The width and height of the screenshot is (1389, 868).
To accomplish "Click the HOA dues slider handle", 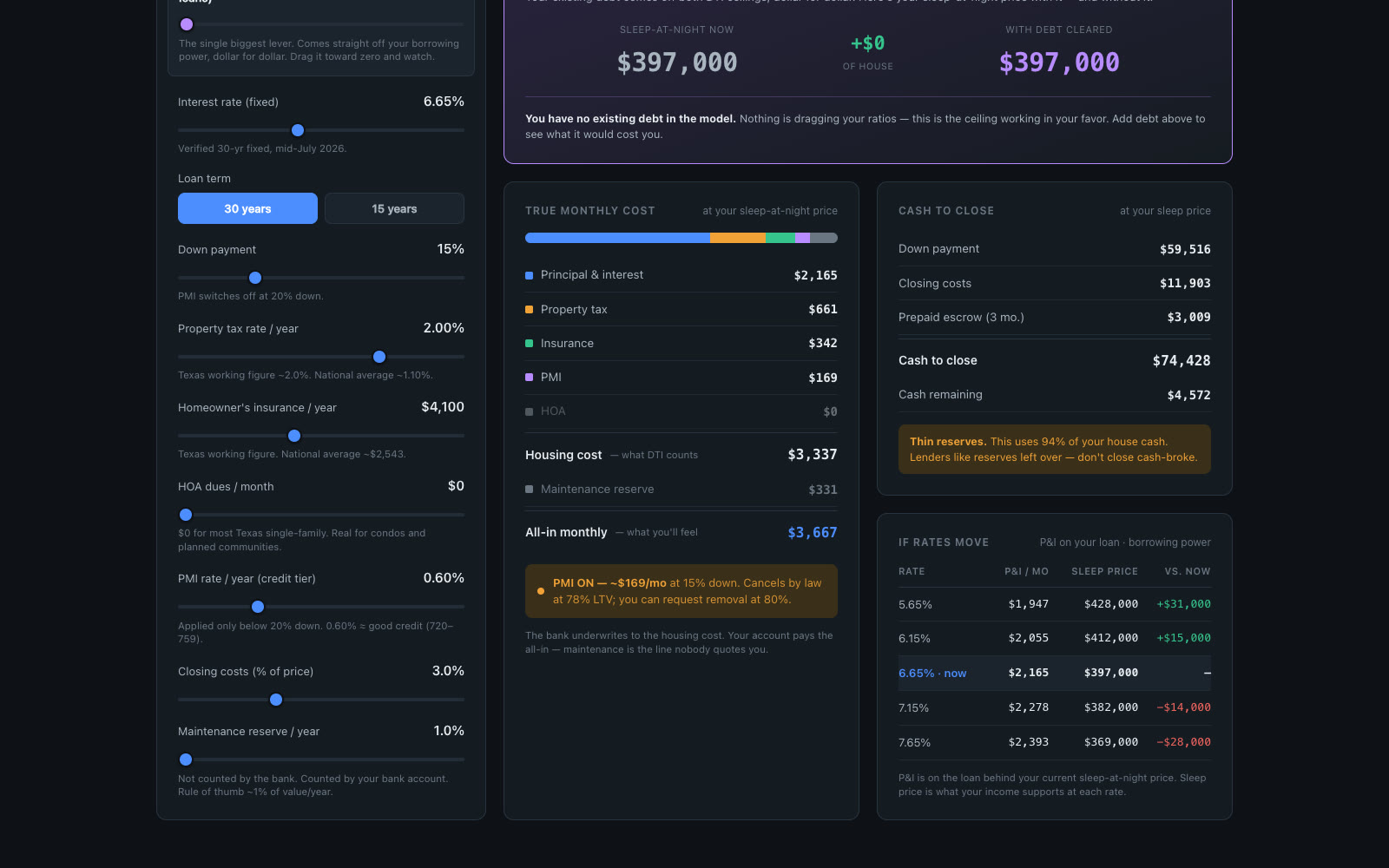I will pyautogui.click(x=186, y=515).
